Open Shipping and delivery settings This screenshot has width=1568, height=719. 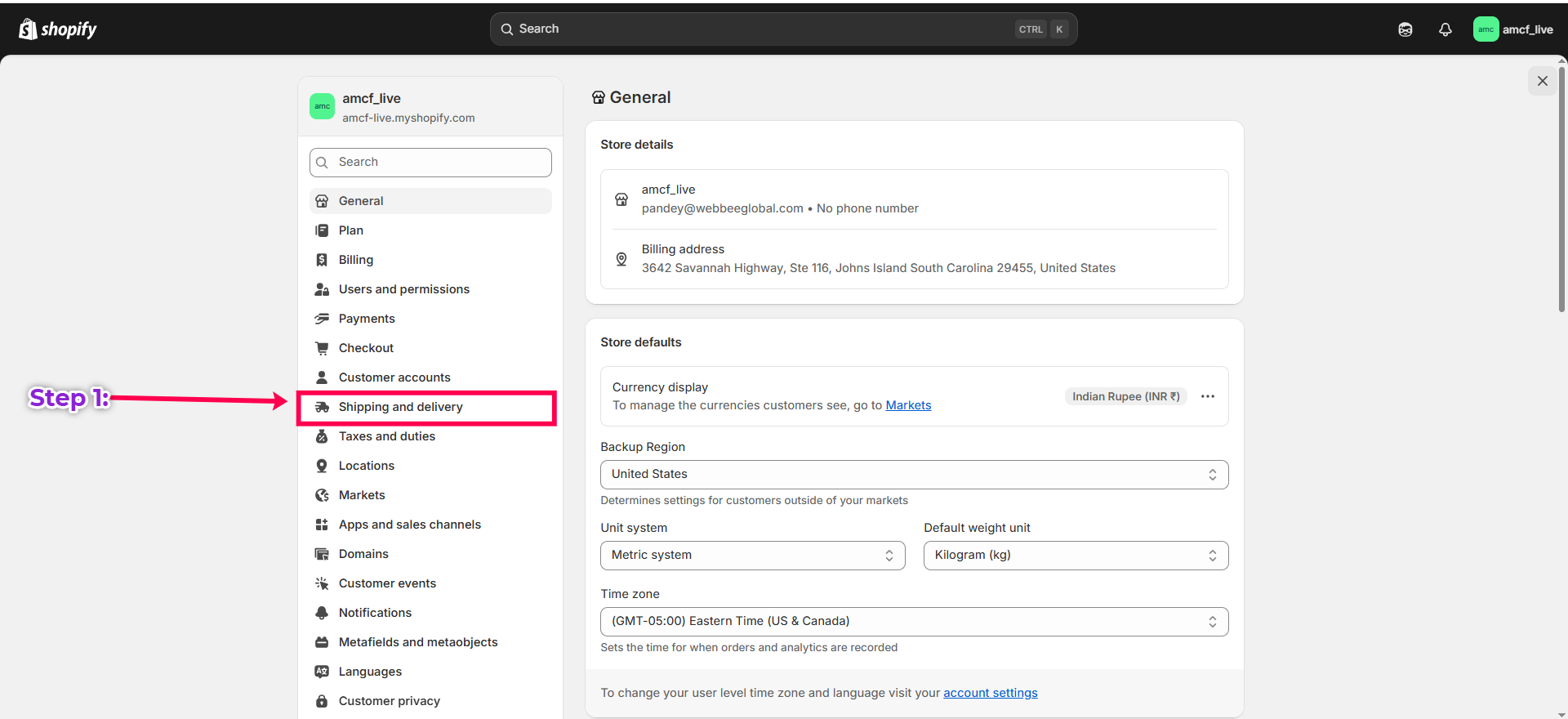(400, 407)
